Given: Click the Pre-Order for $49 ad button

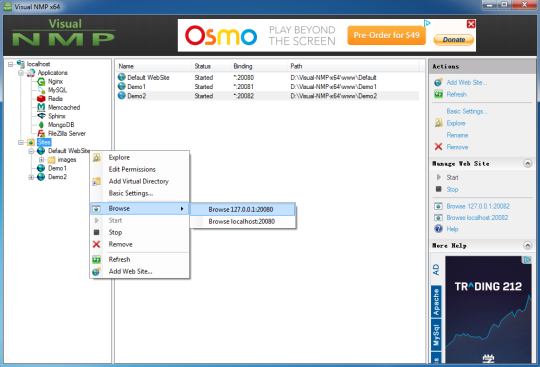Looking at the screenshot, I should click(x=386, y=35).
